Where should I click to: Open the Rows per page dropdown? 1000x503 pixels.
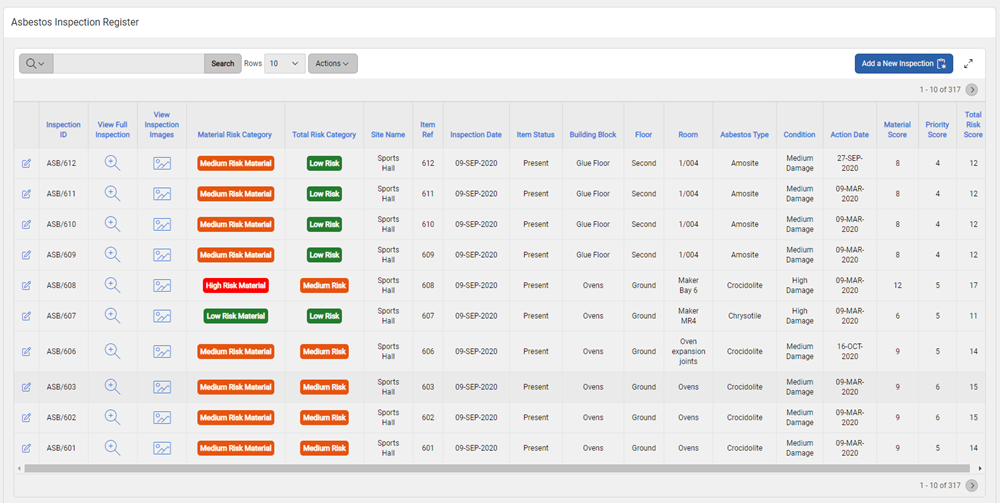pos(284,64)
